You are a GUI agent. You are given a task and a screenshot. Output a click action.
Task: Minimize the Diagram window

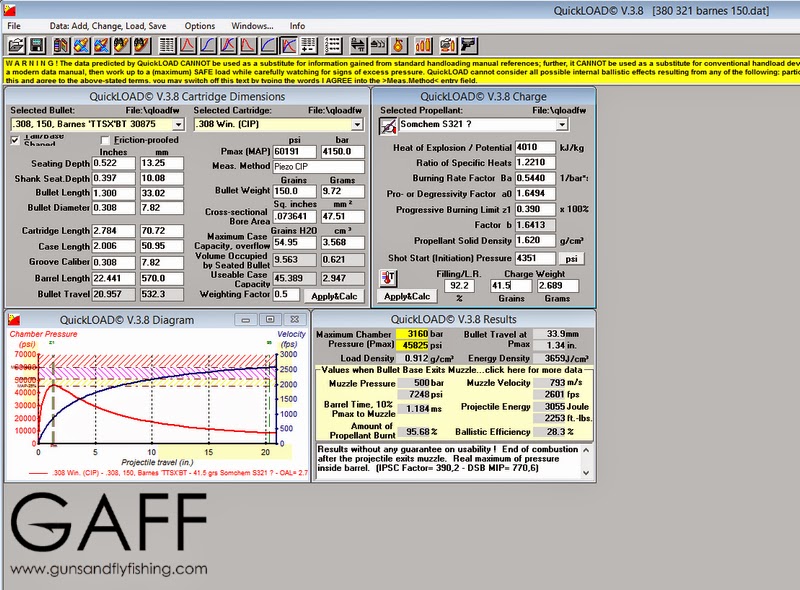click(246, 319)
